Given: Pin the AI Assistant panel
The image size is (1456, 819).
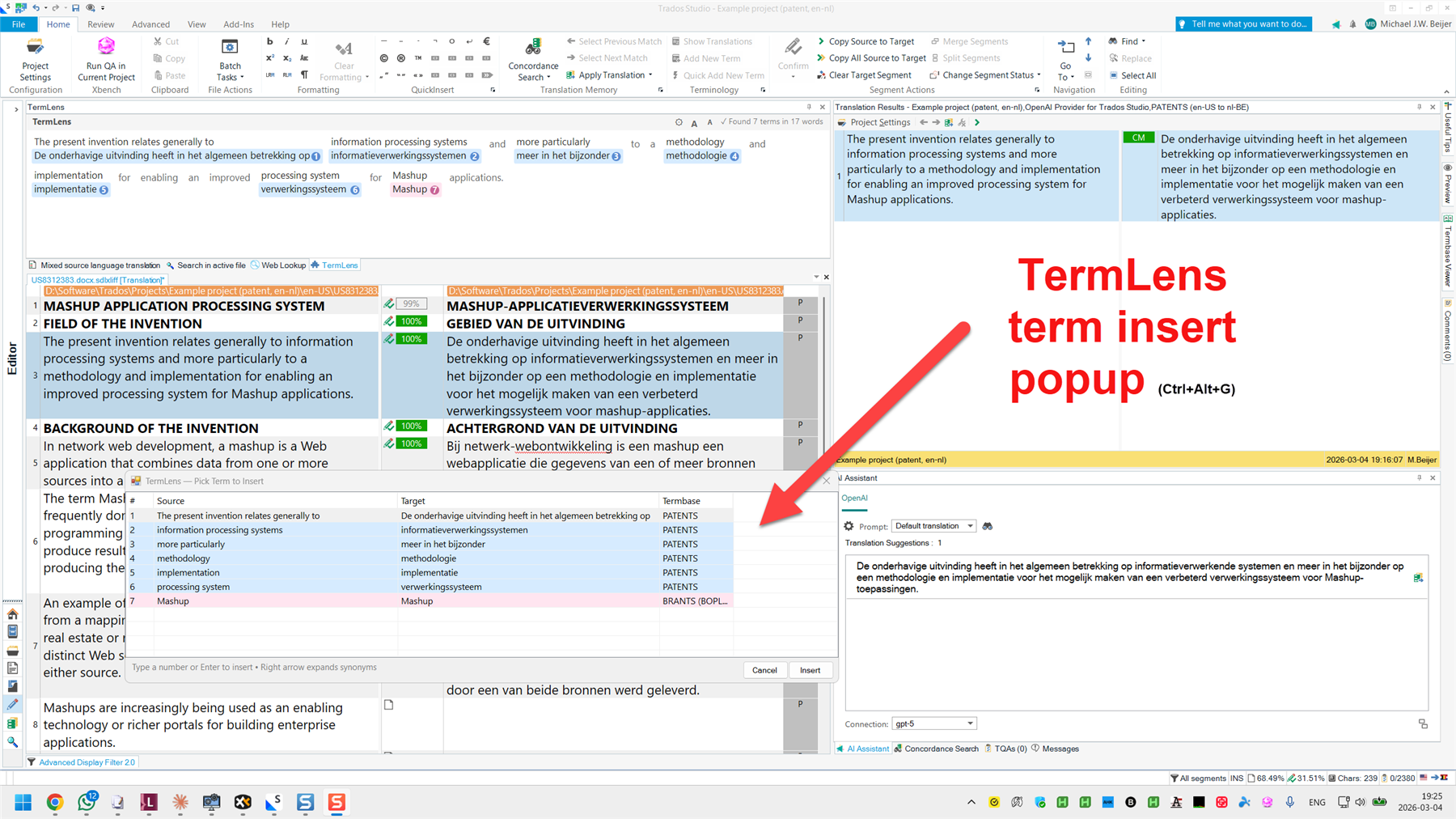Looking at the screenshot, I should pos(1418,477).
